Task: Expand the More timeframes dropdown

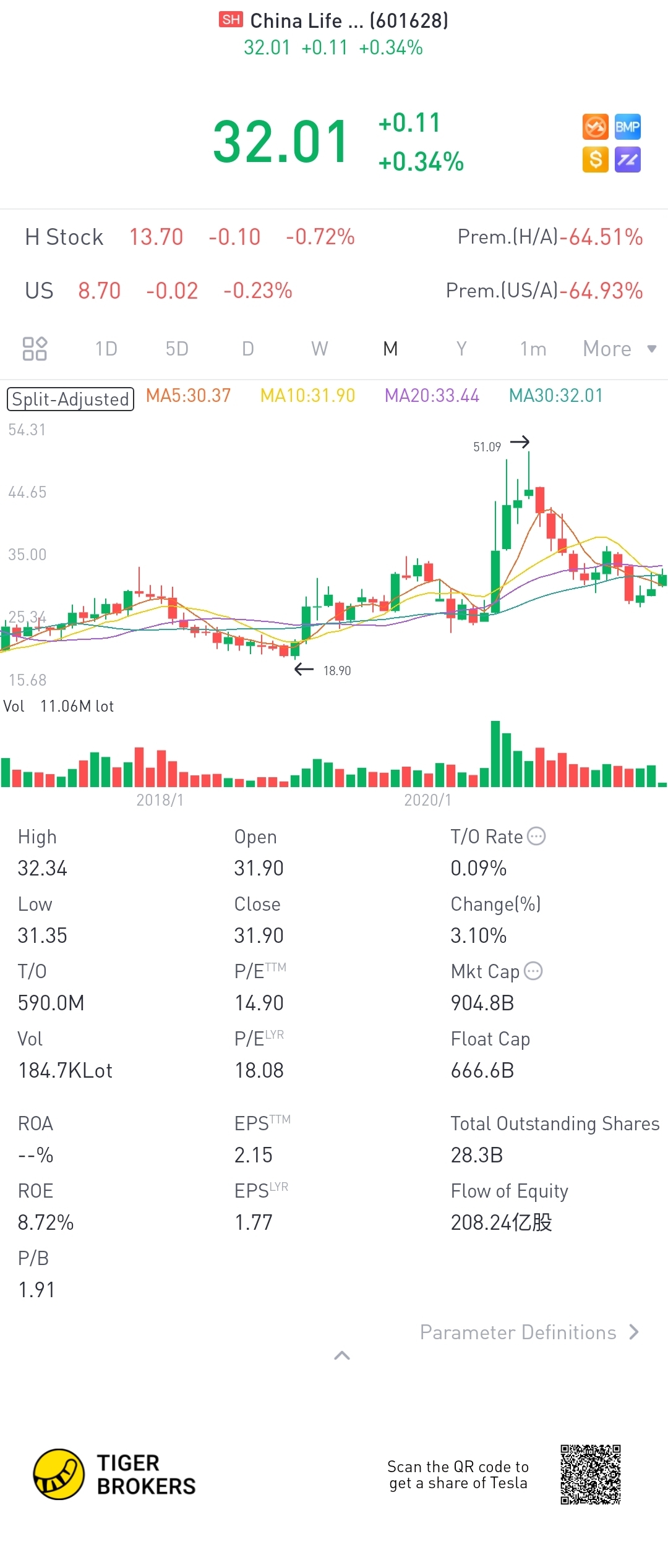Action: (x=619, y=349)
